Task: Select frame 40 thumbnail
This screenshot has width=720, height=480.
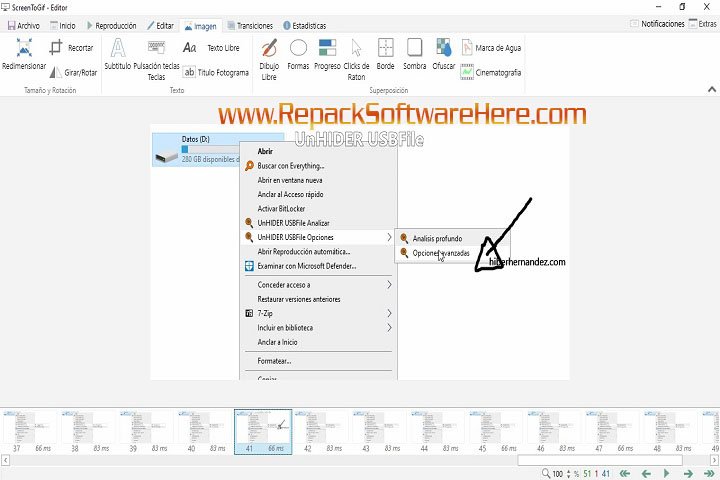Action: [205, 432]
